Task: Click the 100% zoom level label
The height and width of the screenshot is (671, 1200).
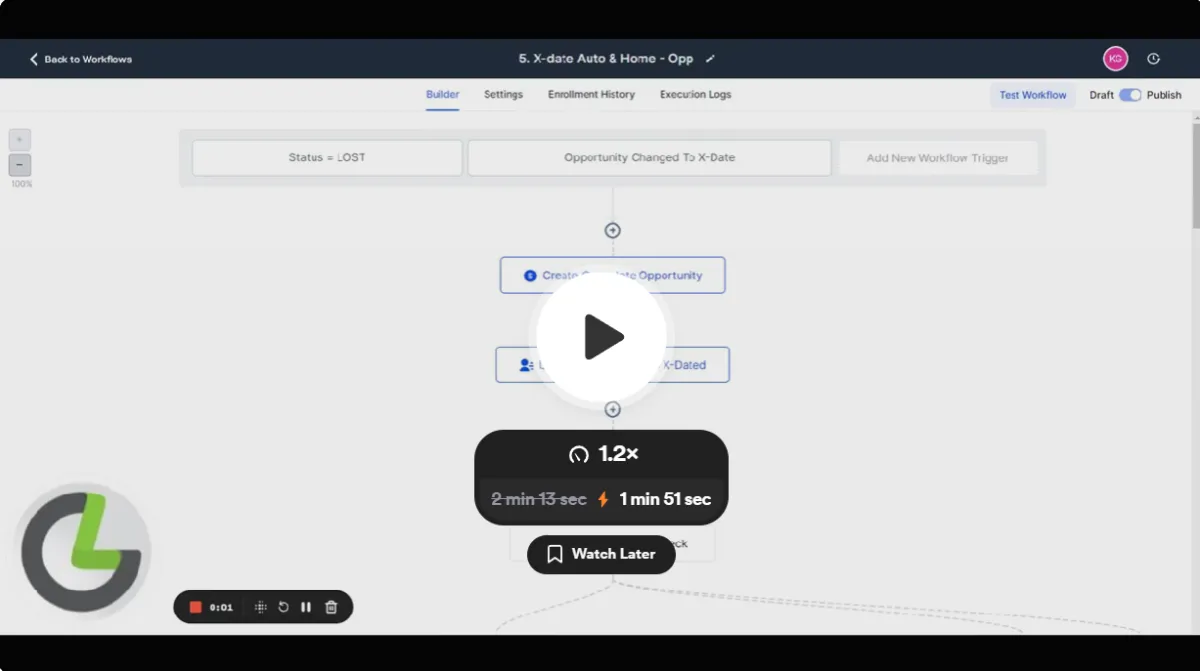Action: (x=21, y=184)
